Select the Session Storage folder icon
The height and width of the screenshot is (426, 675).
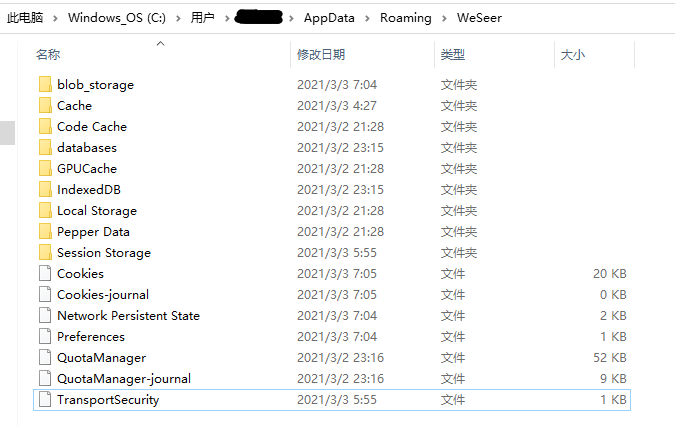[44, 253]
